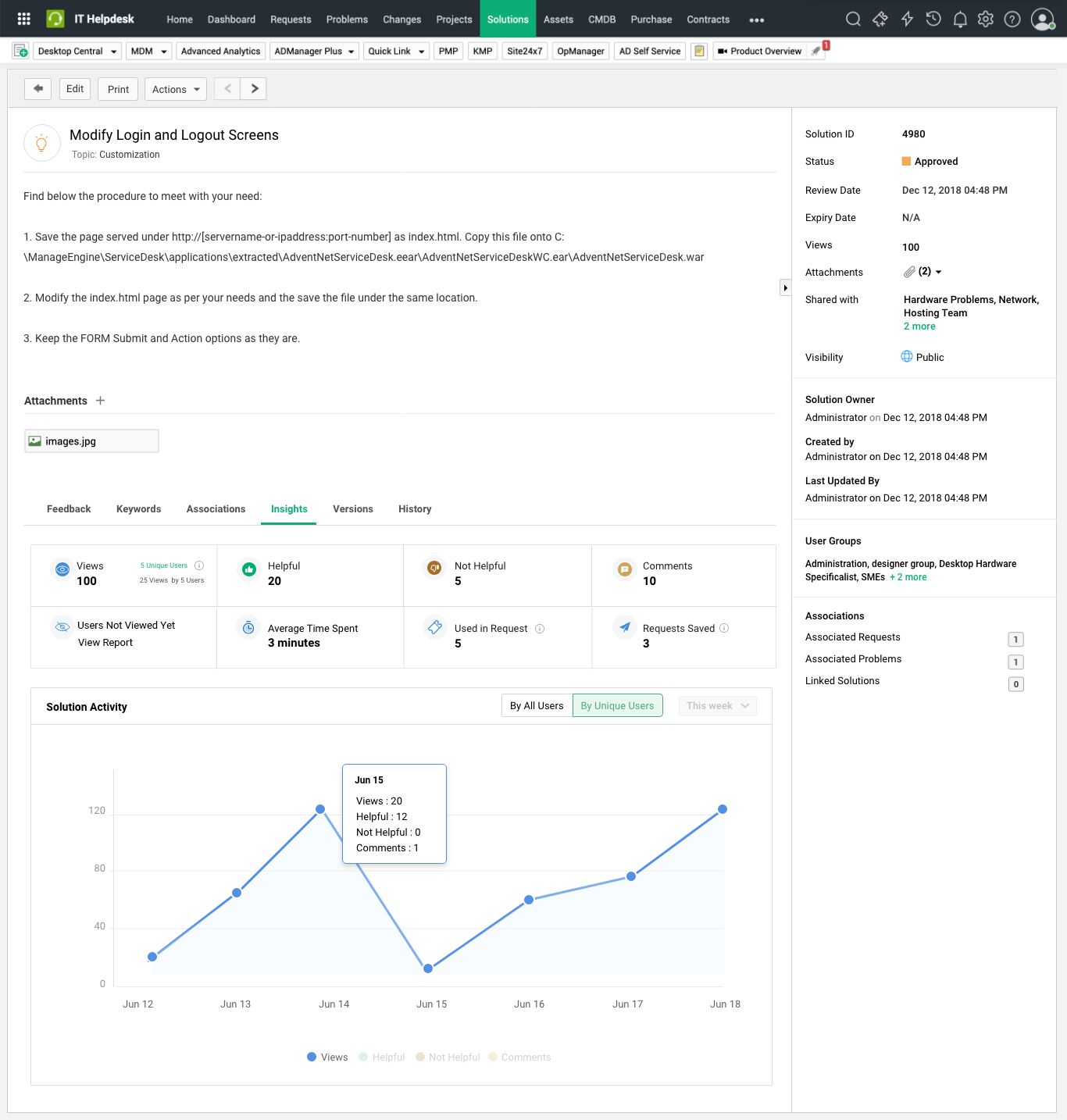Click the search magnifier icon
The height and width of the screenshot is (1120, 1067).
[853, 19]
